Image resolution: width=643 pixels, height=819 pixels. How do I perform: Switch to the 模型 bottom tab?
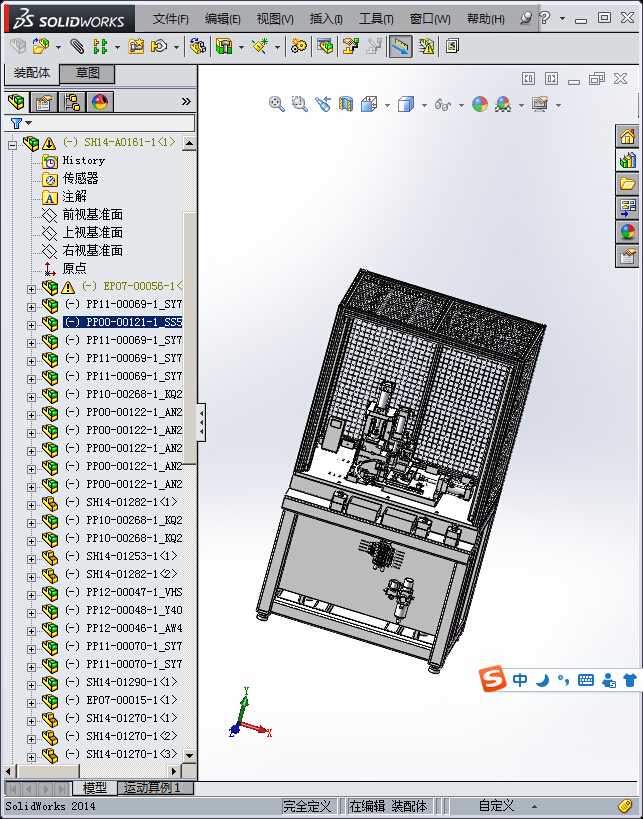[x=95, y=788]
